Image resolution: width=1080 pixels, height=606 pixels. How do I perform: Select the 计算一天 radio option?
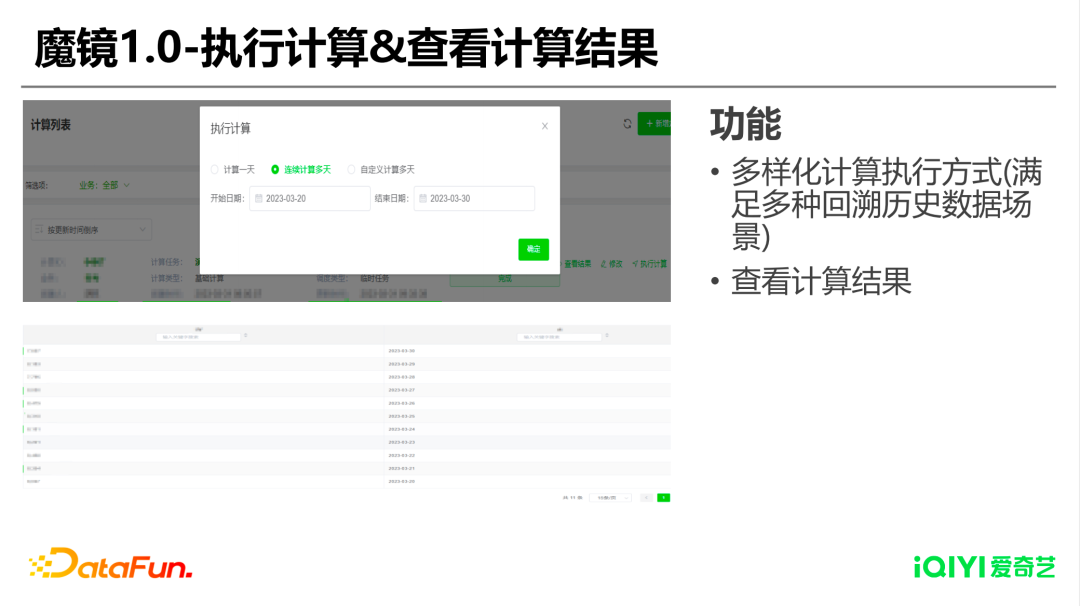(215, 169)
